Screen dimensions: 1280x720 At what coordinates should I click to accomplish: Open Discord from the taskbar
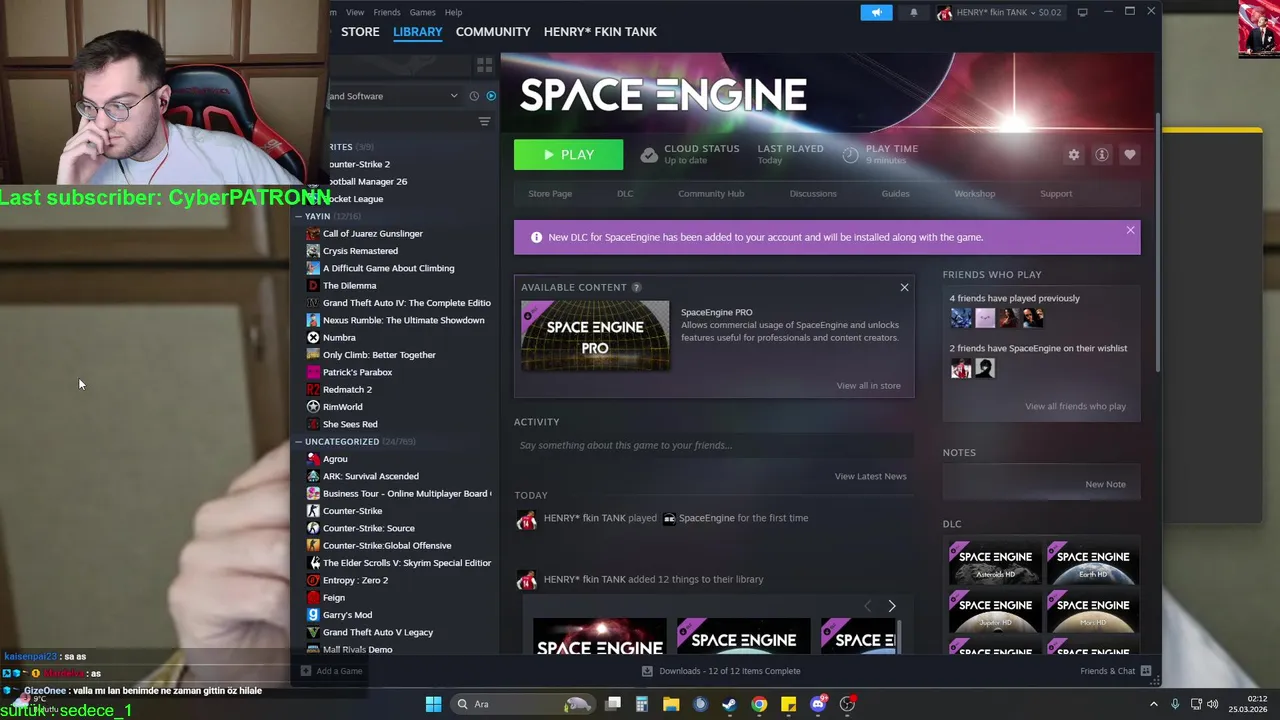(818, 704)
